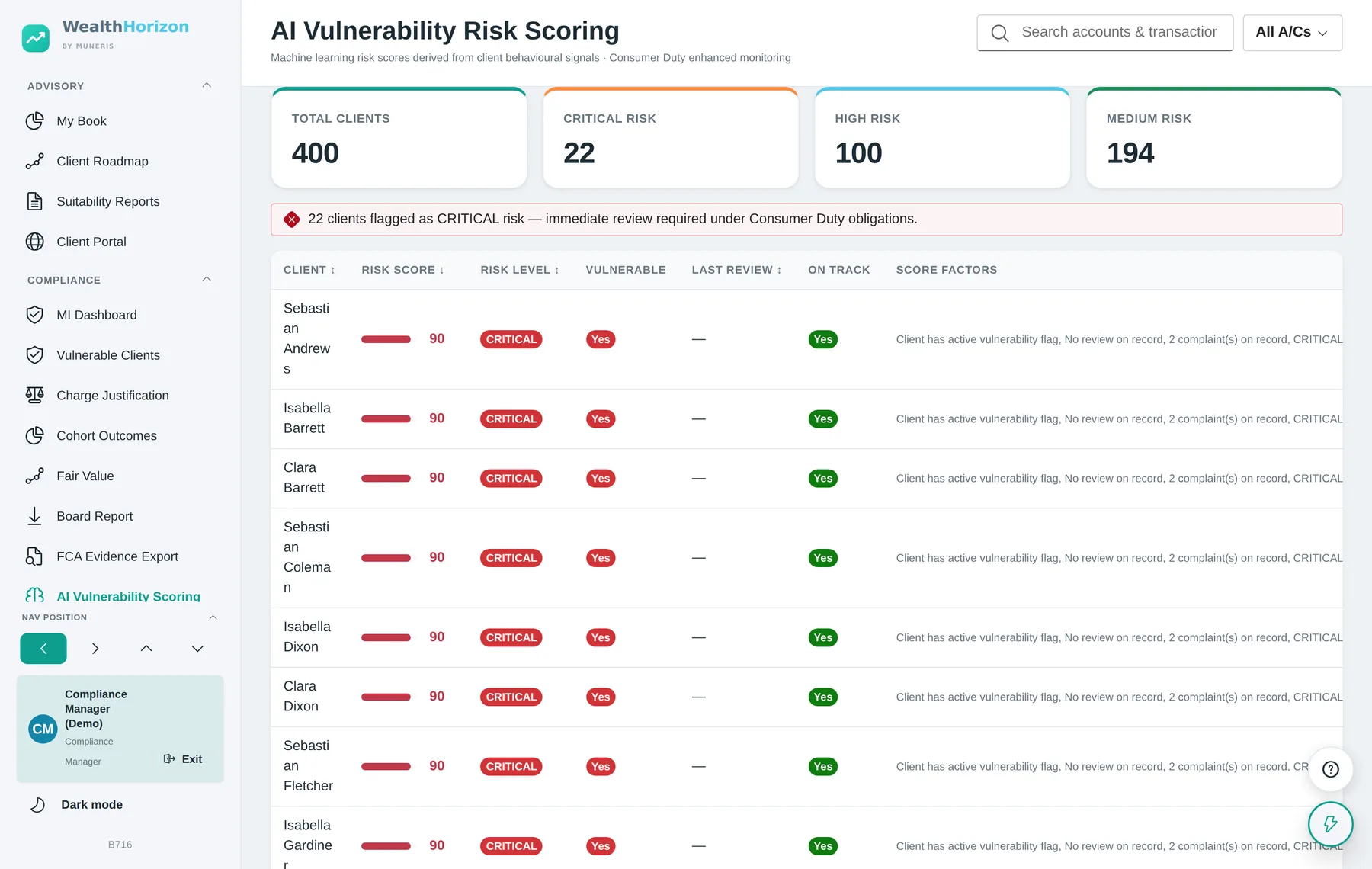The width and height of the screenshot is (1372, 869).
Task: Click the WealthHorizon logo icon
Action: [x=36, y=38]
